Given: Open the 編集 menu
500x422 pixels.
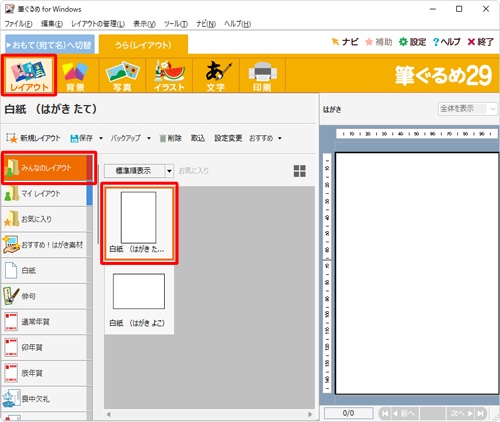Looking at the screenshot, I should coord(52,24).
